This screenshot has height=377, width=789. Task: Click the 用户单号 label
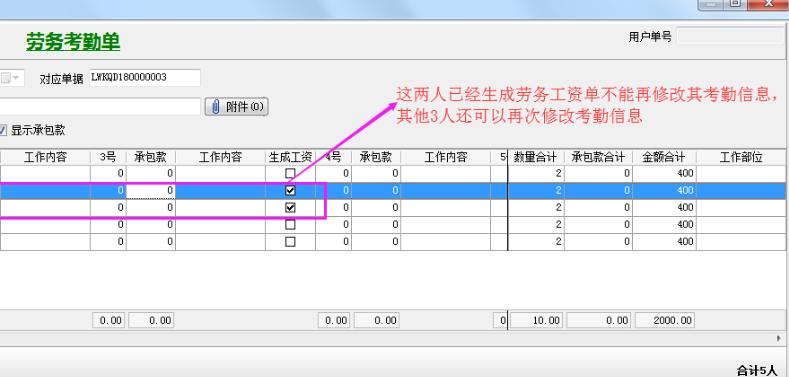[x=650, y=37]
